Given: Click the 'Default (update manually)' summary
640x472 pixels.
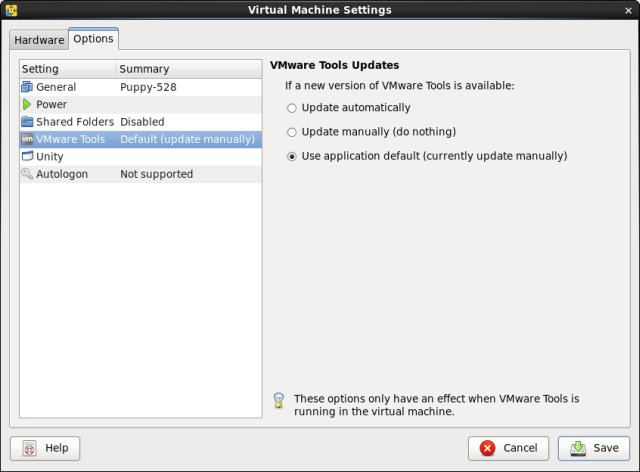Looking at the screenshot, I should [x=187, y=139].
